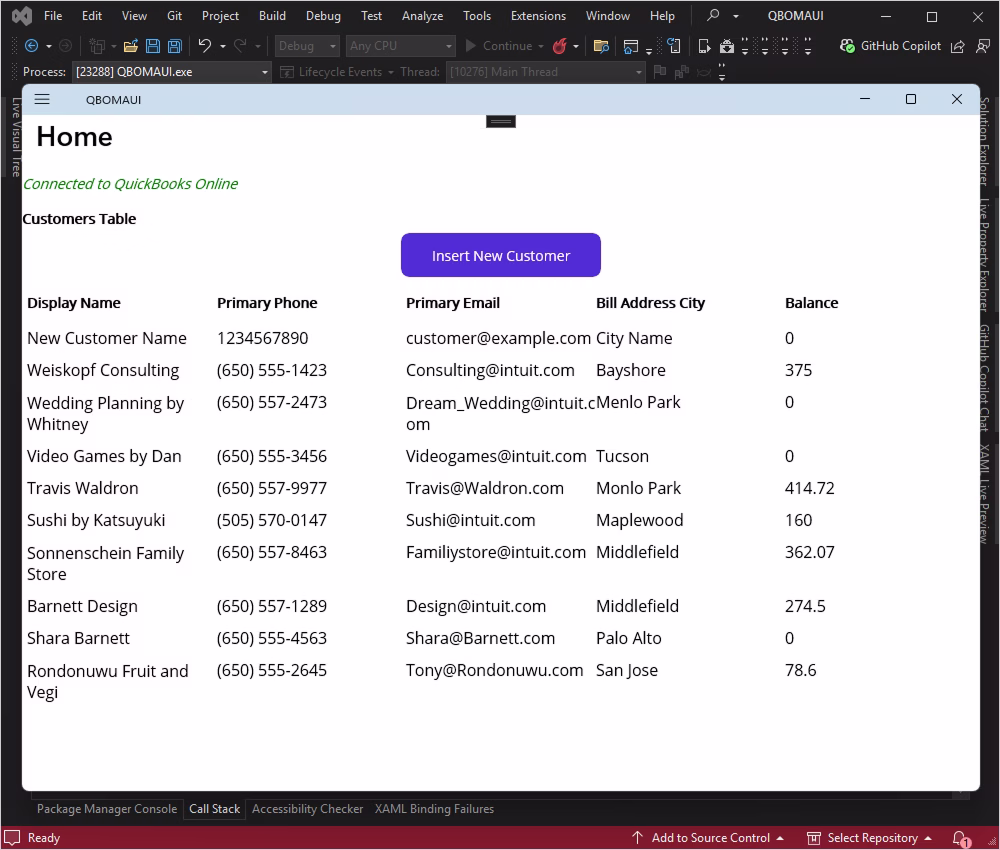Click the Connected to QuickBooks Online text
Image resolution: width=1000 pixels, height=850 pixels.
[x=131, y=184]
